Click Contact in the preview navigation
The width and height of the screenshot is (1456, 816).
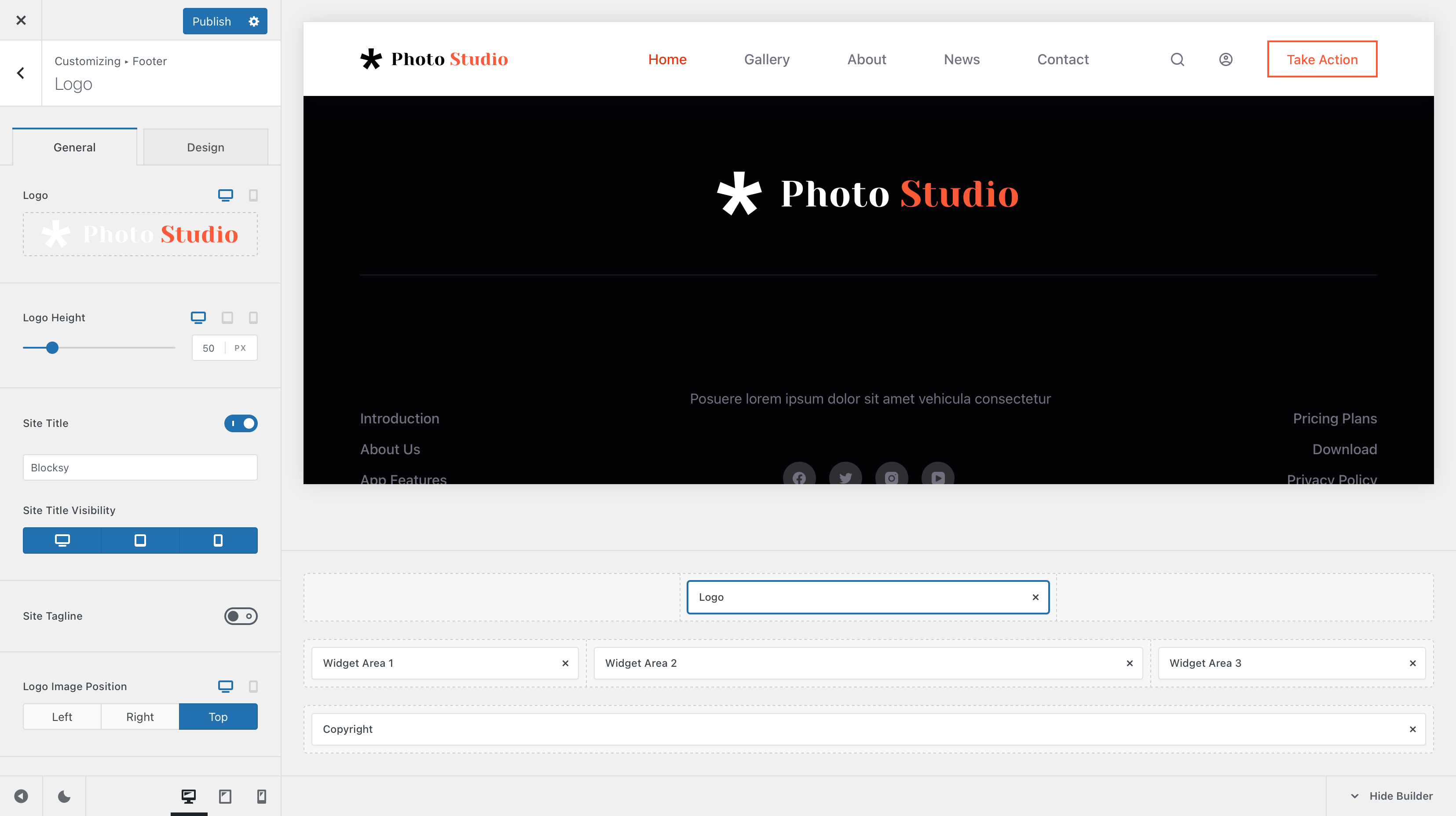(x=1063, y=59)
